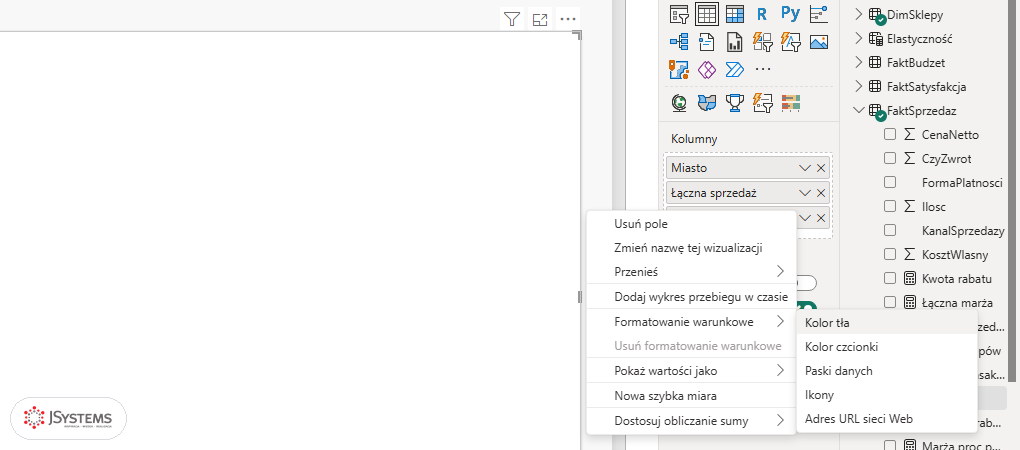Select the Table visualization icon
Viewport: 1020px width, 450px height.
(x=707, y=14)
